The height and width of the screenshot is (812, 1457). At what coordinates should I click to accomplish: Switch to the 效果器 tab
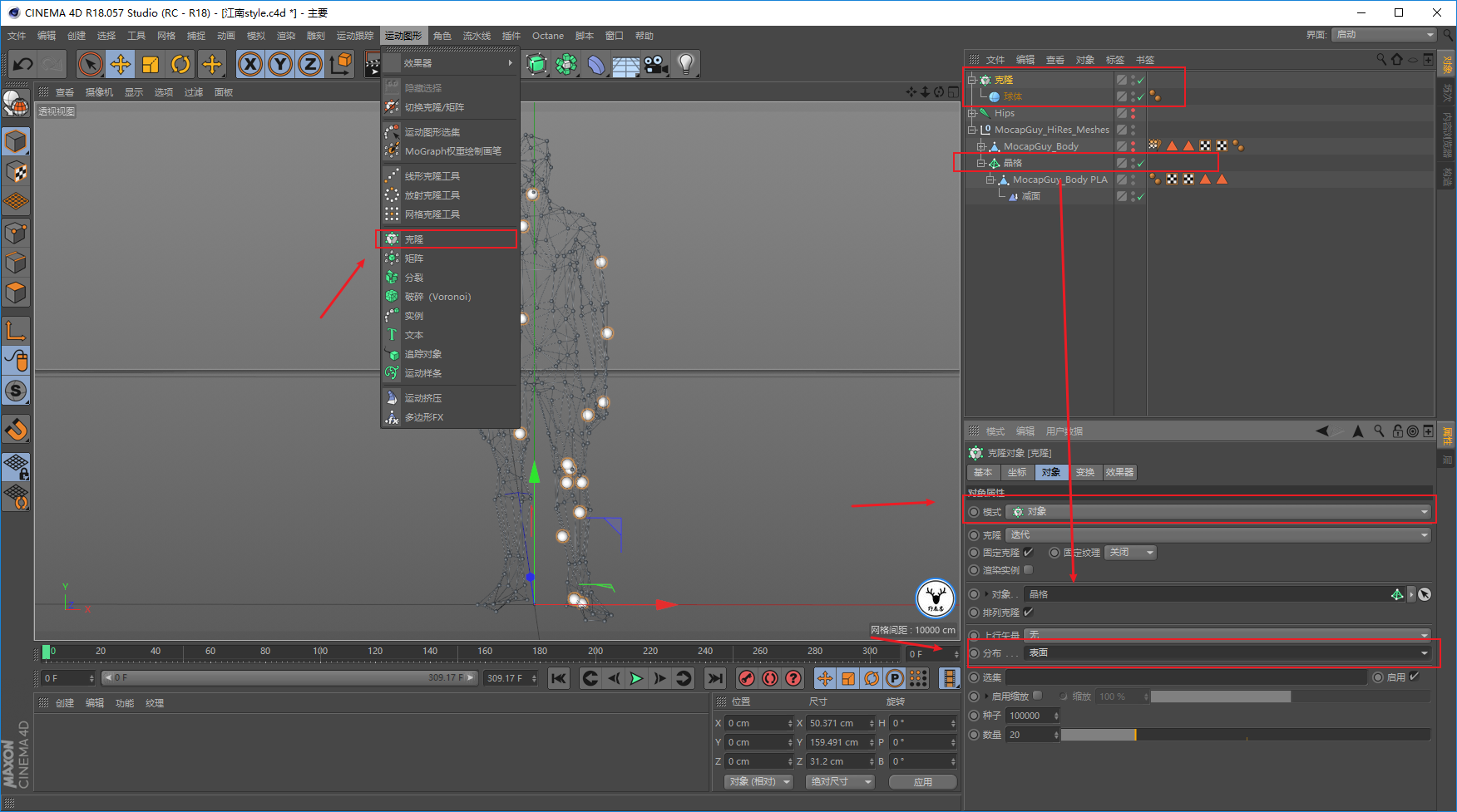coord(1119,472)
